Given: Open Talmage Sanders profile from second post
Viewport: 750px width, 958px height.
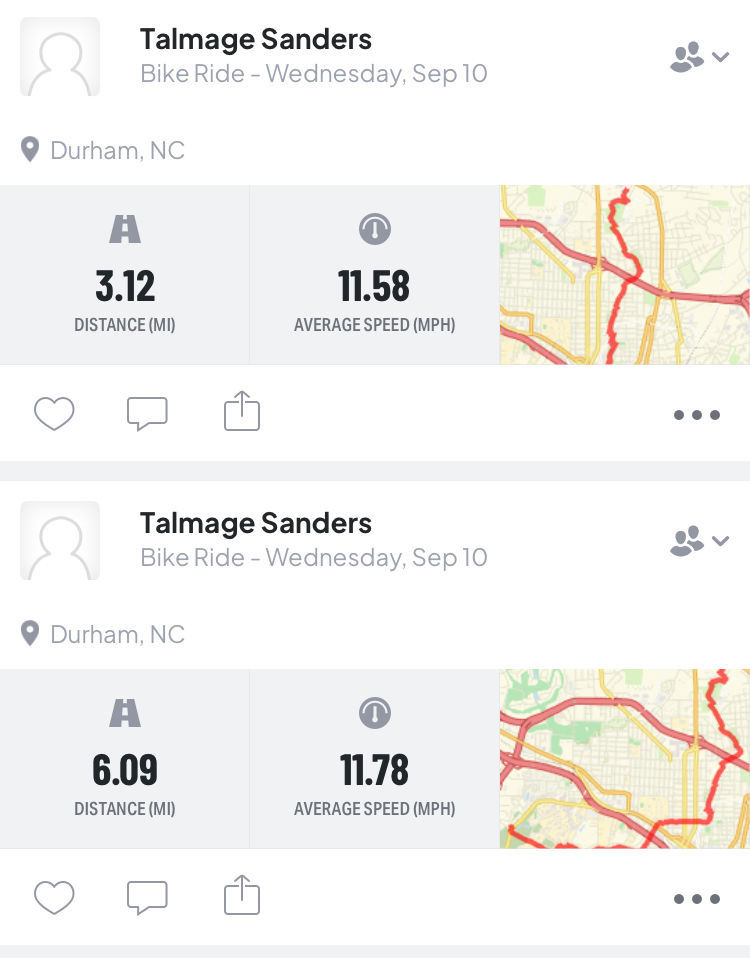Looking at the screenshot, I should [x=255, y=523].
